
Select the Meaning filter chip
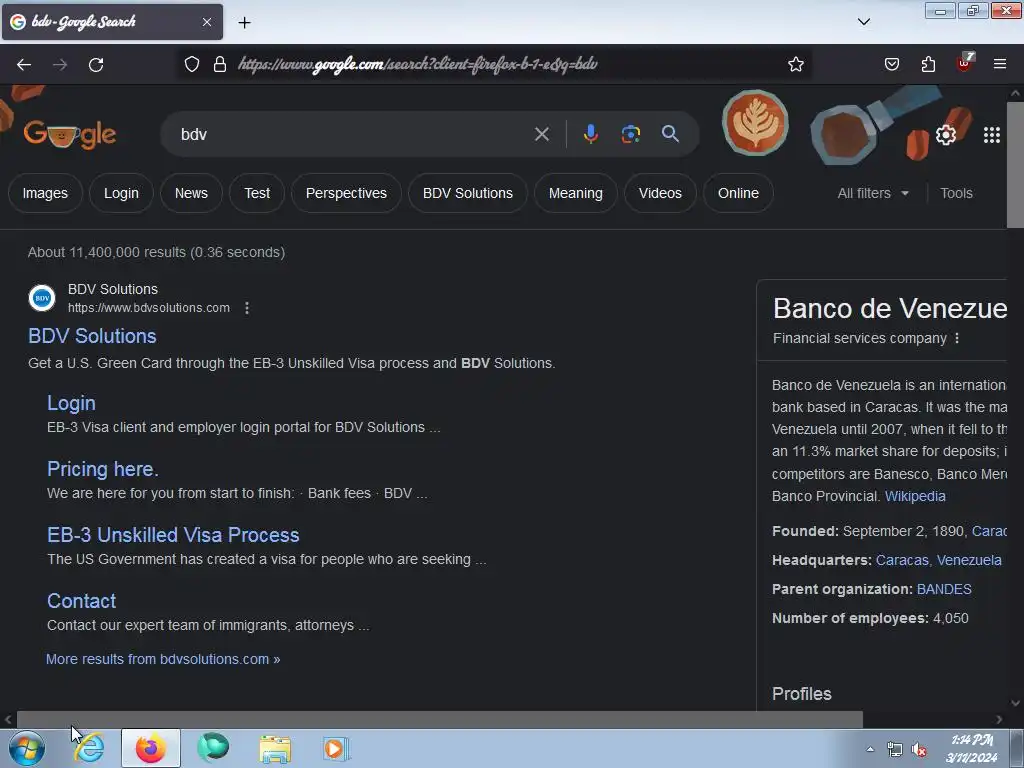pos(575,193)
